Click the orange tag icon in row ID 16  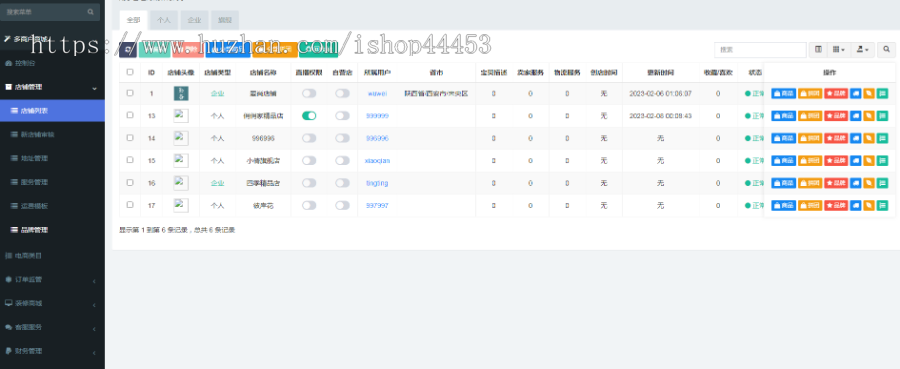869,183
